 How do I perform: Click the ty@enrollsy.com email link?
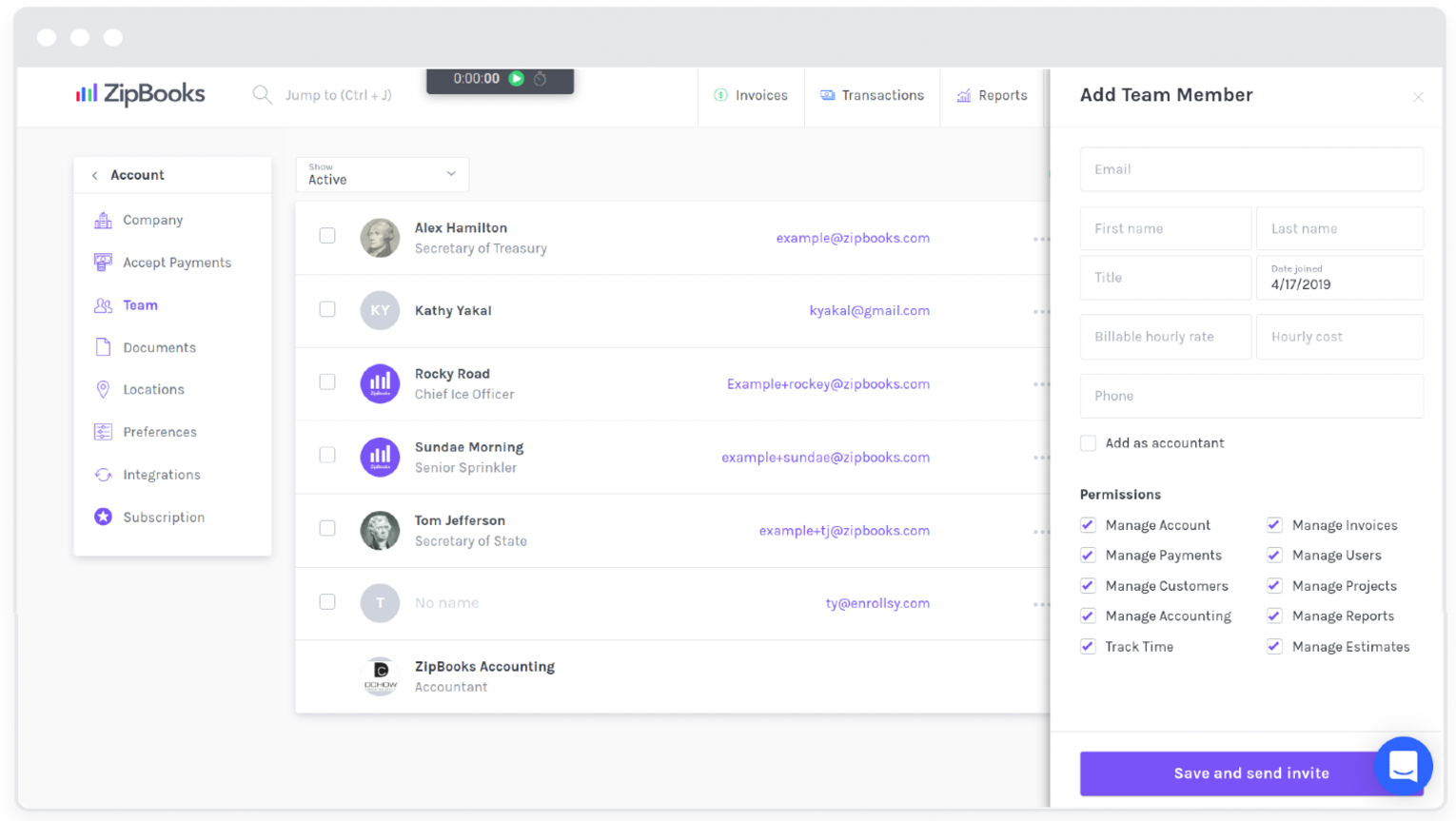point(877,603)
